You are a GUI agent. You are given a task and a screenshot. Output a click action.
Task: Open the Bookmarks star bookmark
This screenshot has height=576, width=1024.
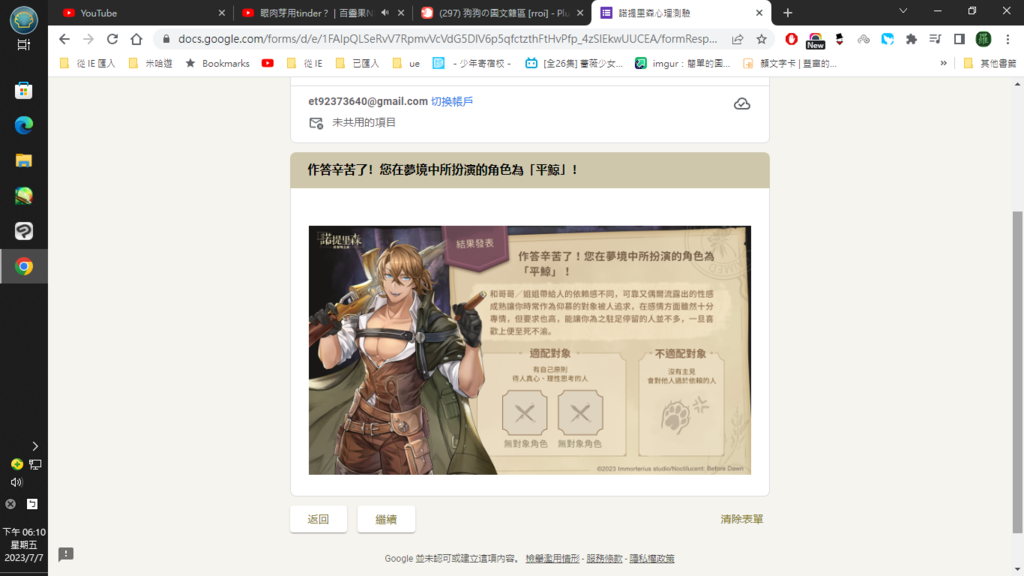pos(217,63)
